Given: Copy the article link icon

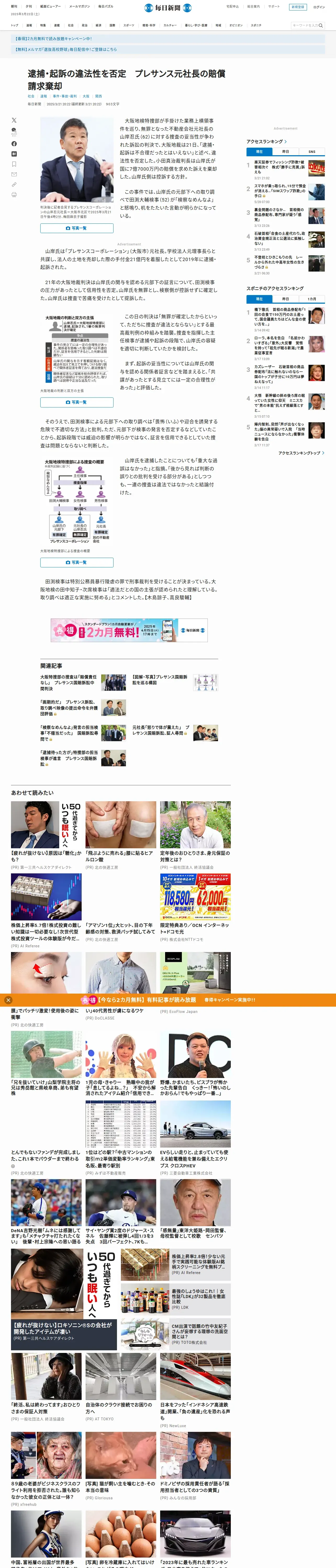Looking at the screenshot, I should coord(14,185).
